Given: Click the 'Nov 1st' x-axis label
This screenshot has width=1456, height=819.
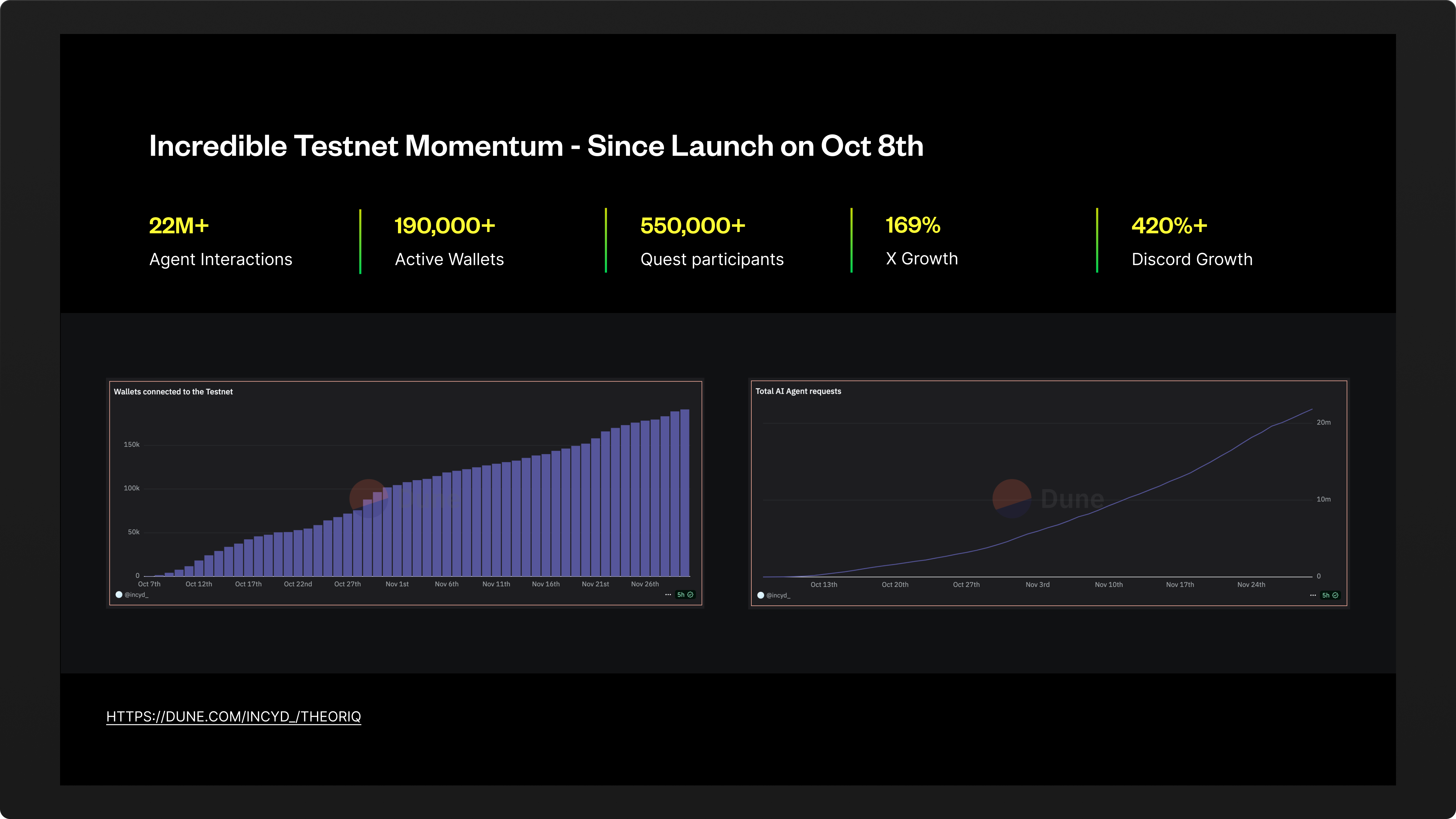Looking at the screenshot, I should (397, 585).
